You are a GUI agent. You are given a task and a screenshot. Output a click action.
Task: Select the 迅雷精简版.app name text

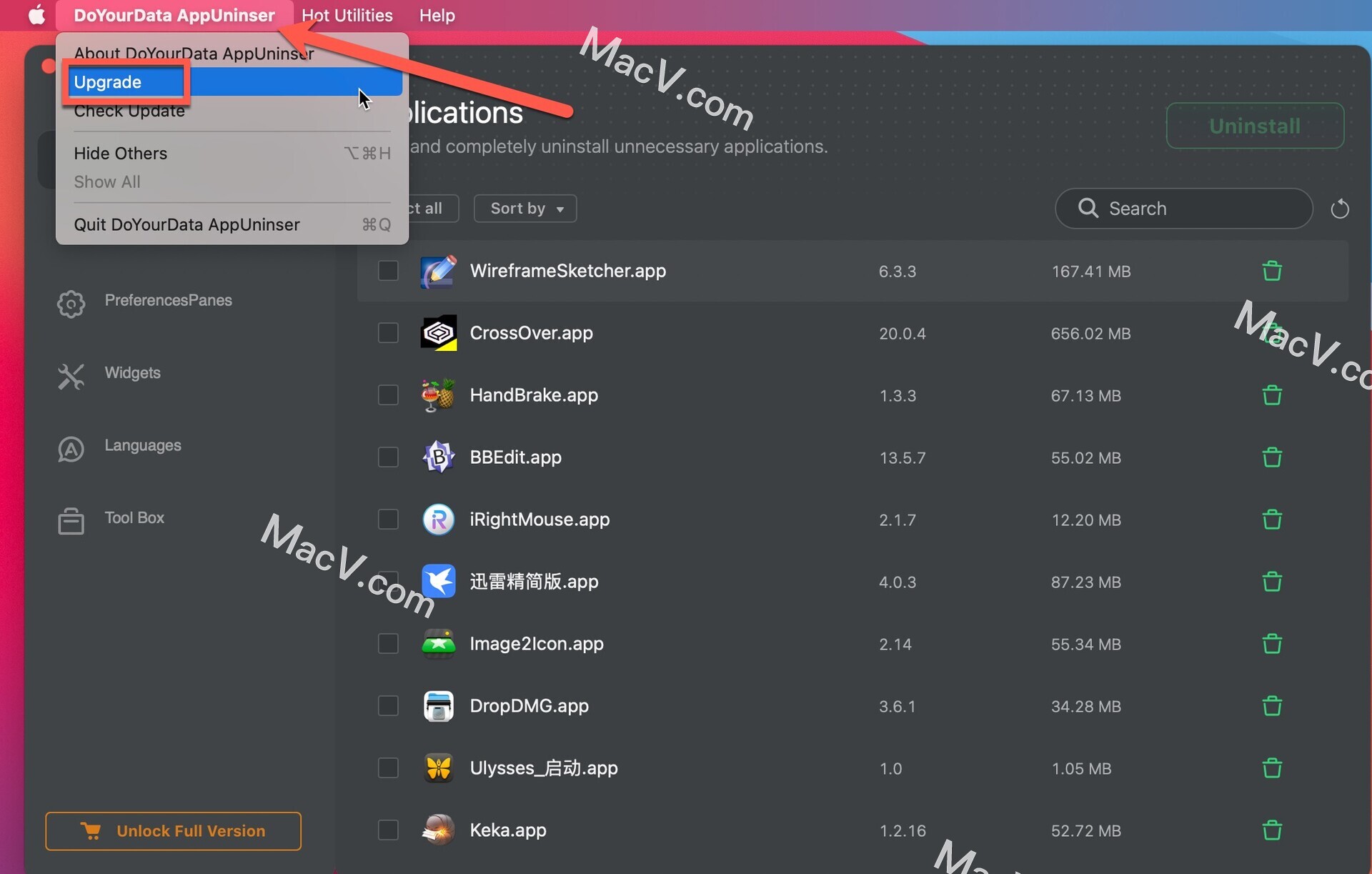(x=534, y=582)
